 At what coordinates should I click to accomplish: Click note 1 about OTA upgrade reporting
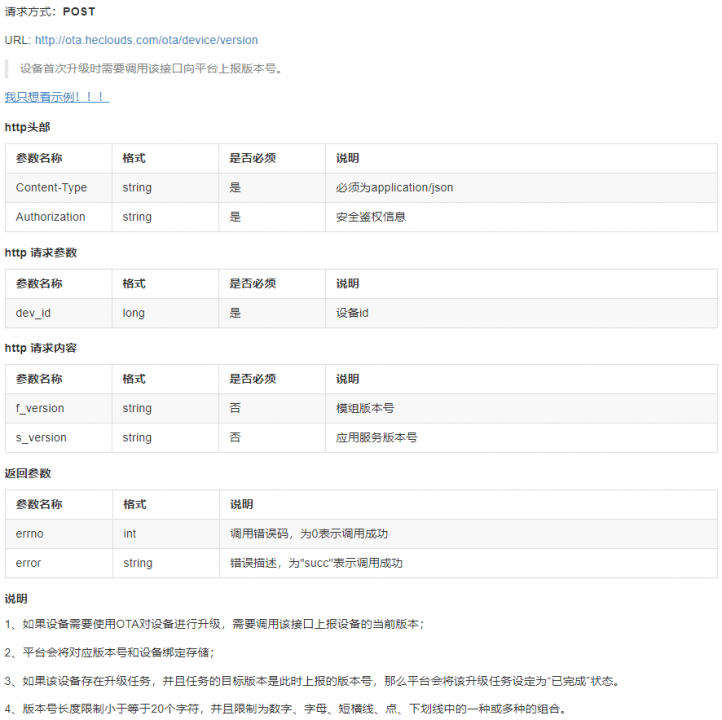click(x=215, y=624)
